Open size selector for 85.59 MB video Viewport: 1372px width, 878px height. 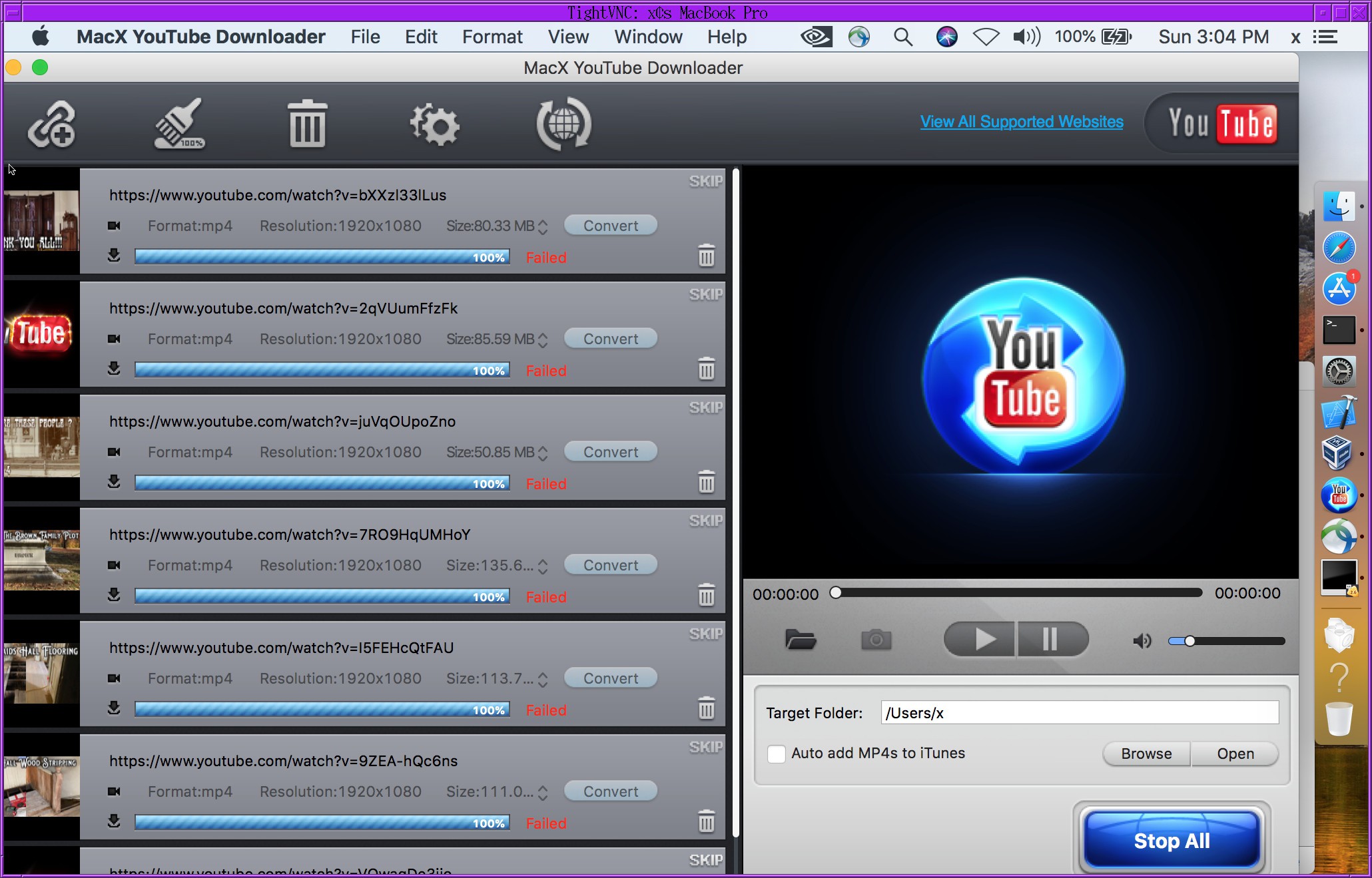click(543, 340)
